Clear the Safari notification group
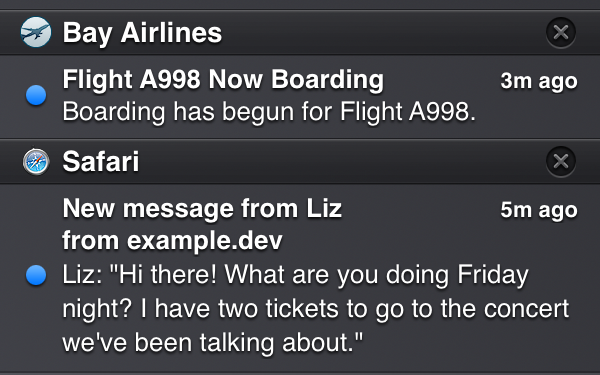This screenshot has width=600, height=375. coord(561,161)
